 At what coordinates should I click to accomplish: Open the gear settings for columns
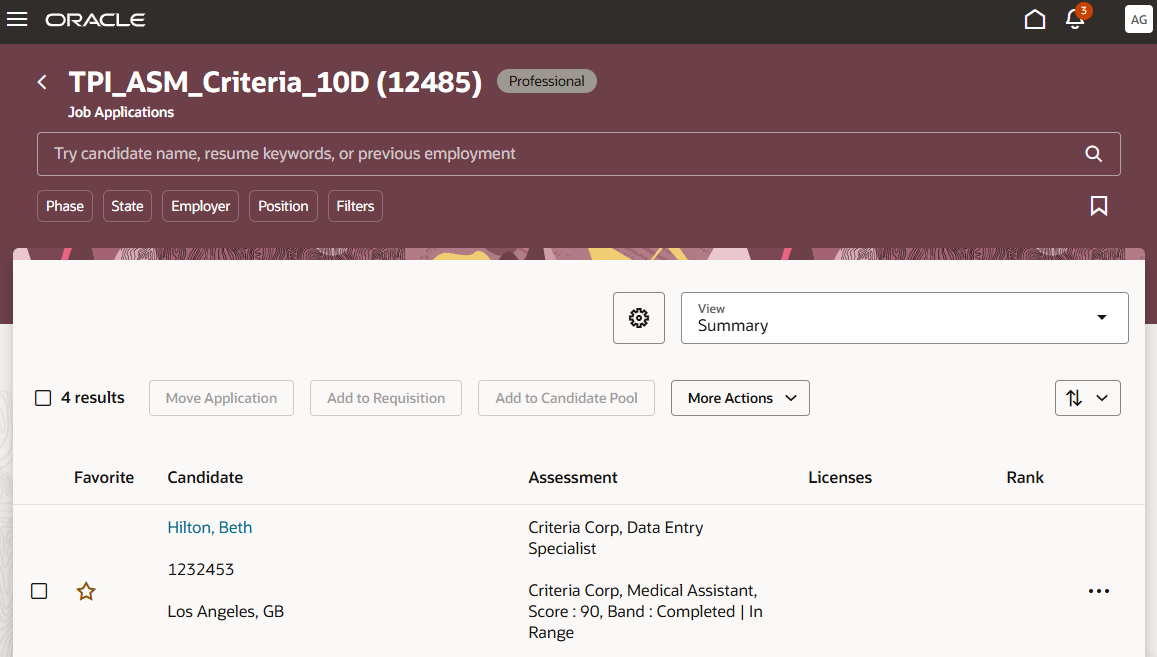click(x=639, y=318)
